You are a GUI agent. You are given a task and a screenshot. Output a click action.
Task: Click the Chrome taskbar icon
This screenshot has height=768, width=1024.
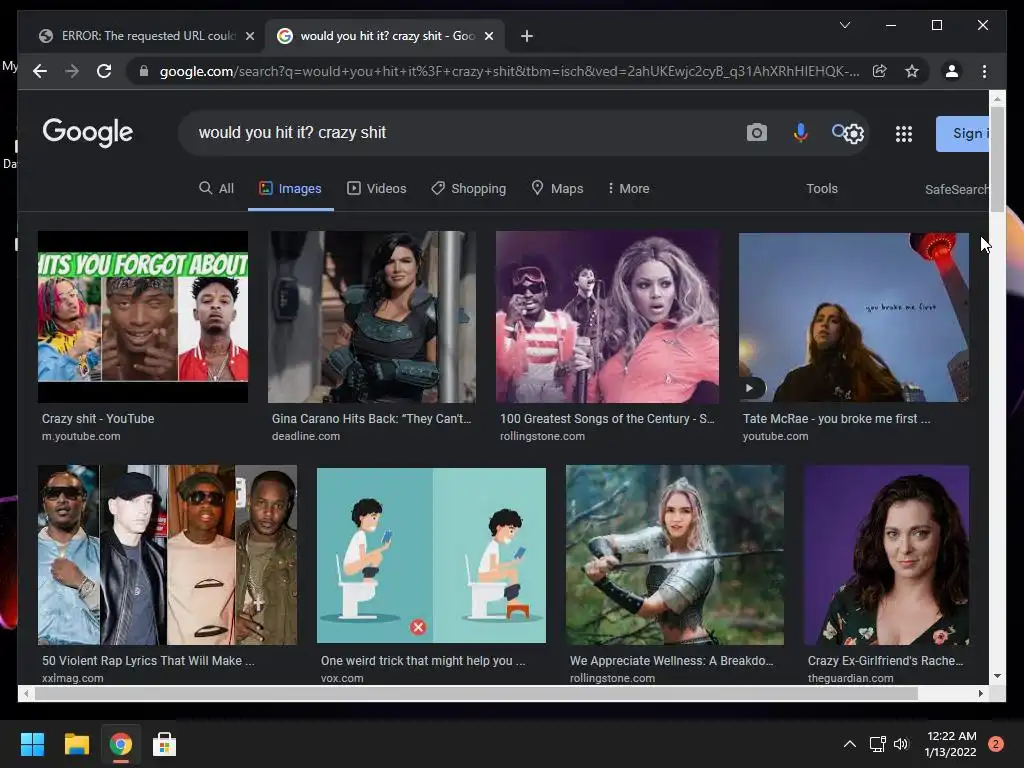tap(120, 744)
